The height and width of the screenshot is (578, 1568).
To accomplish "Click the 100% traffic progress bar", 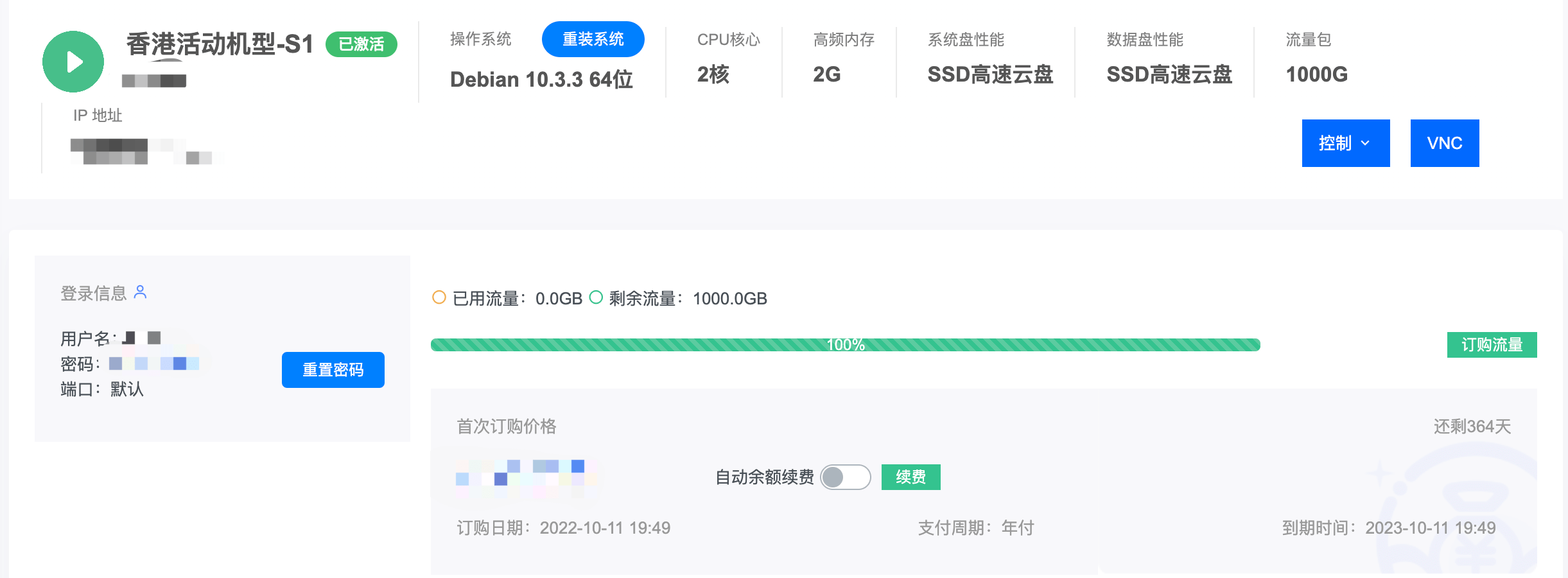I will [x=846, y=344].
